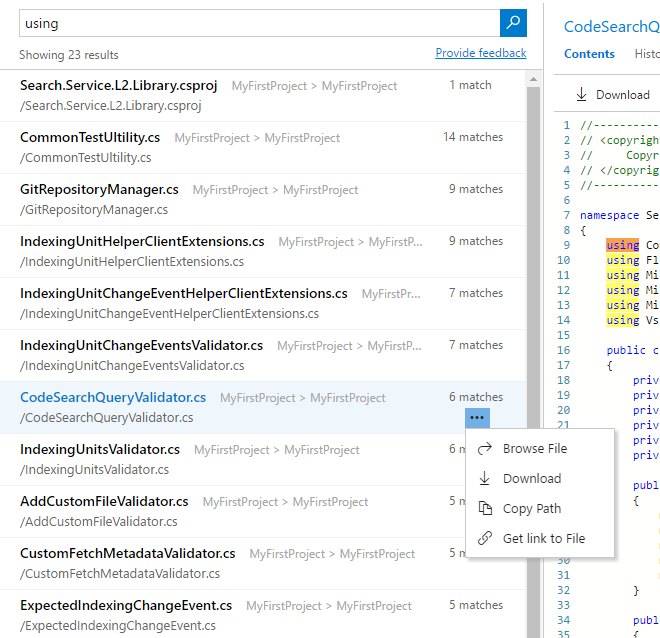The height and width of the screenshot is (638, 660).
Task: Open CommonTestUltility.cs result
Action: (x=263, y=148)
